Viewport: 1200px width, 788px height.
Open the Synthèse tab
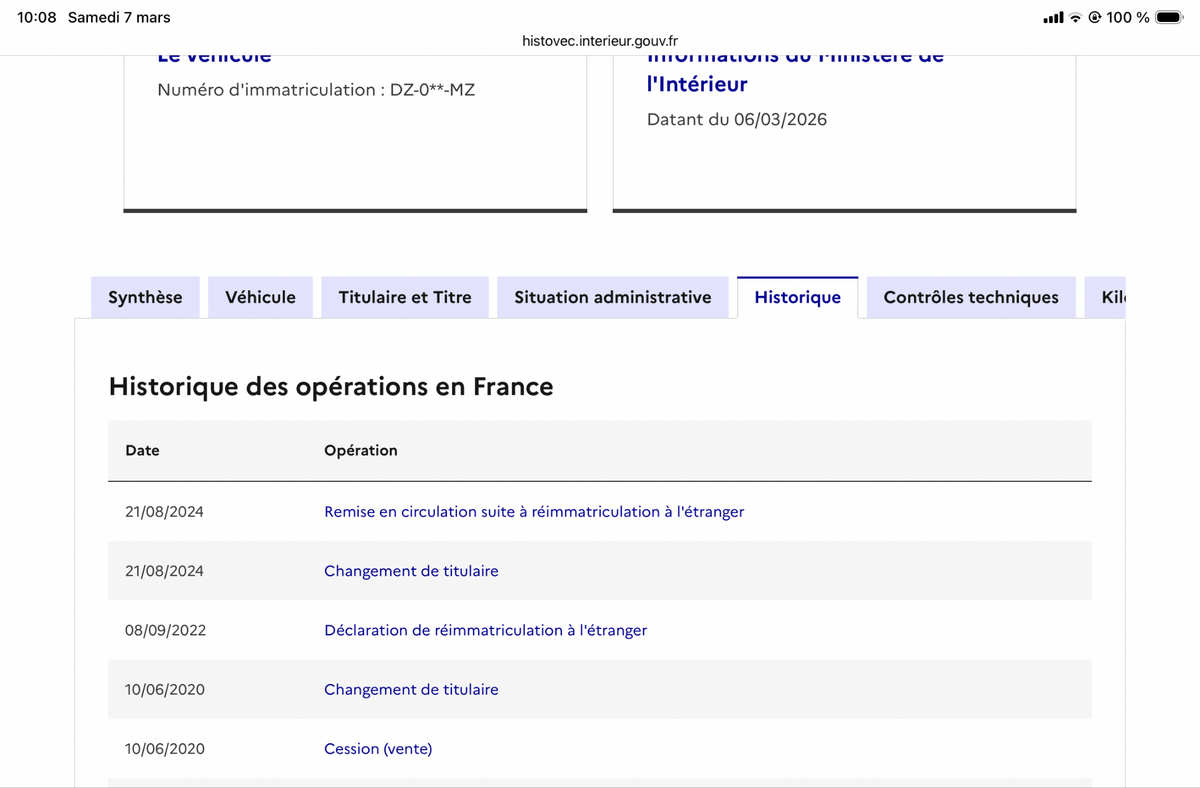(x=145, y=297)
